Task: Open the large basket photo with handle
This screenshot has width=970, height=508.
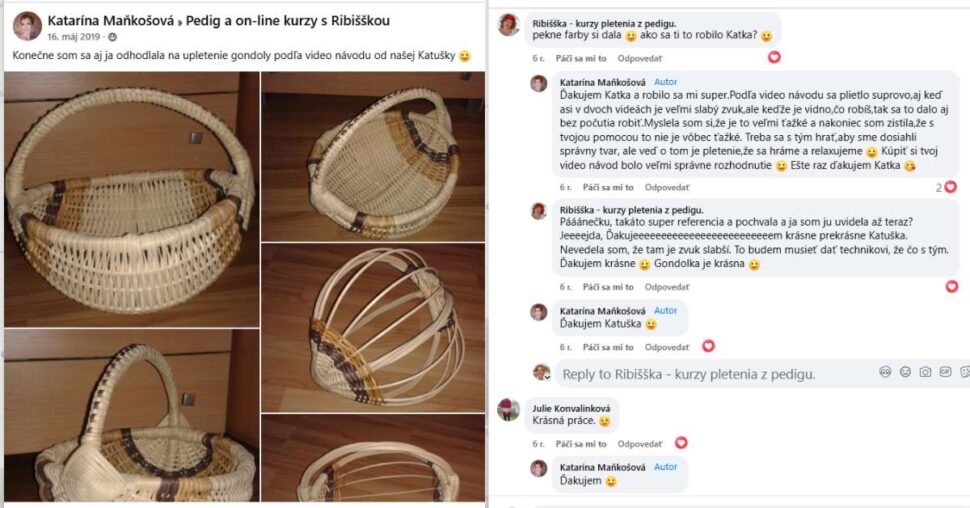Action: point(131,199)
